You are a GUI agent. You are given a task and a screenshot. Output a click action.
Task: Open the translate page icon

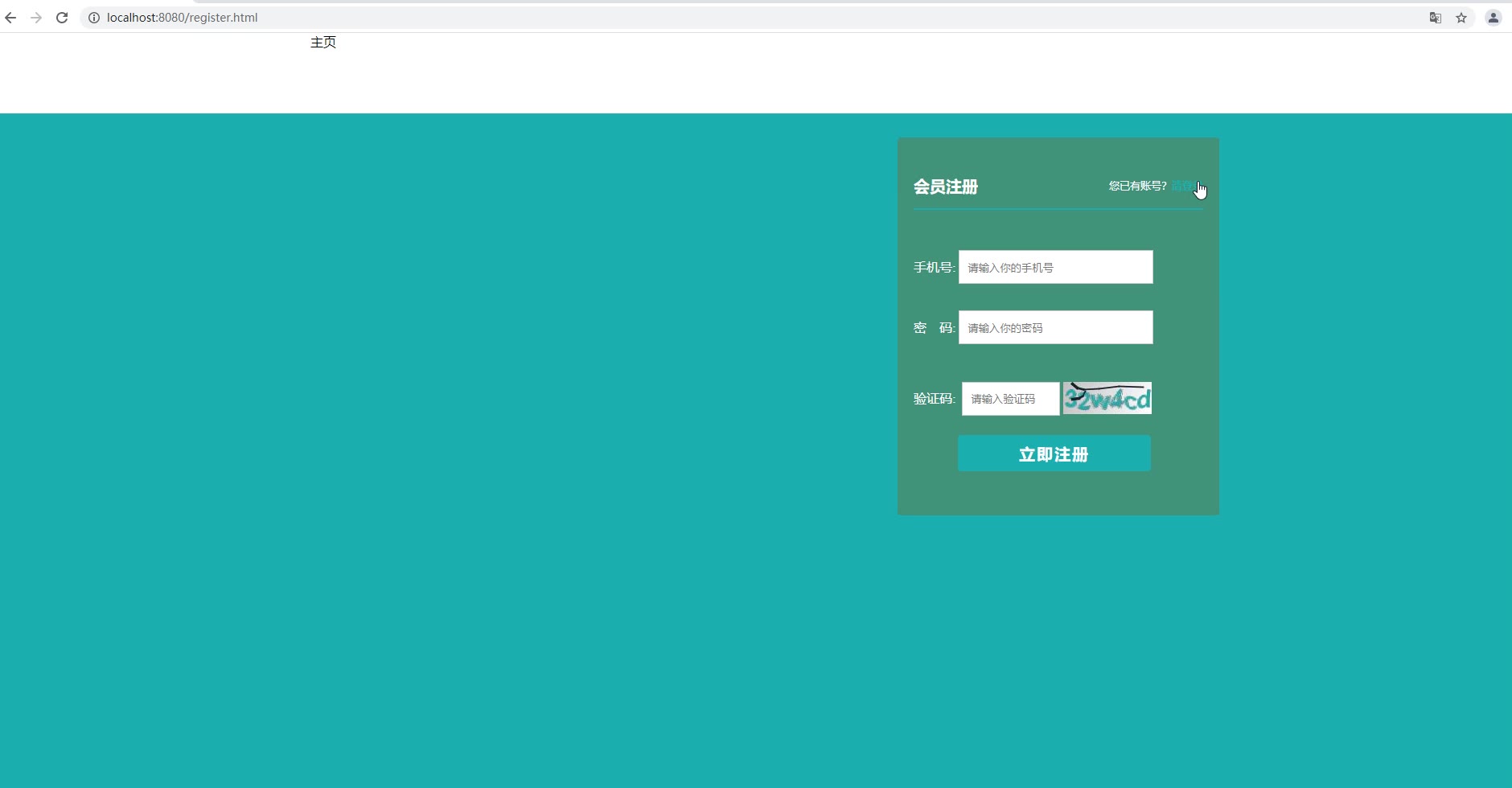pos(1436,18)
